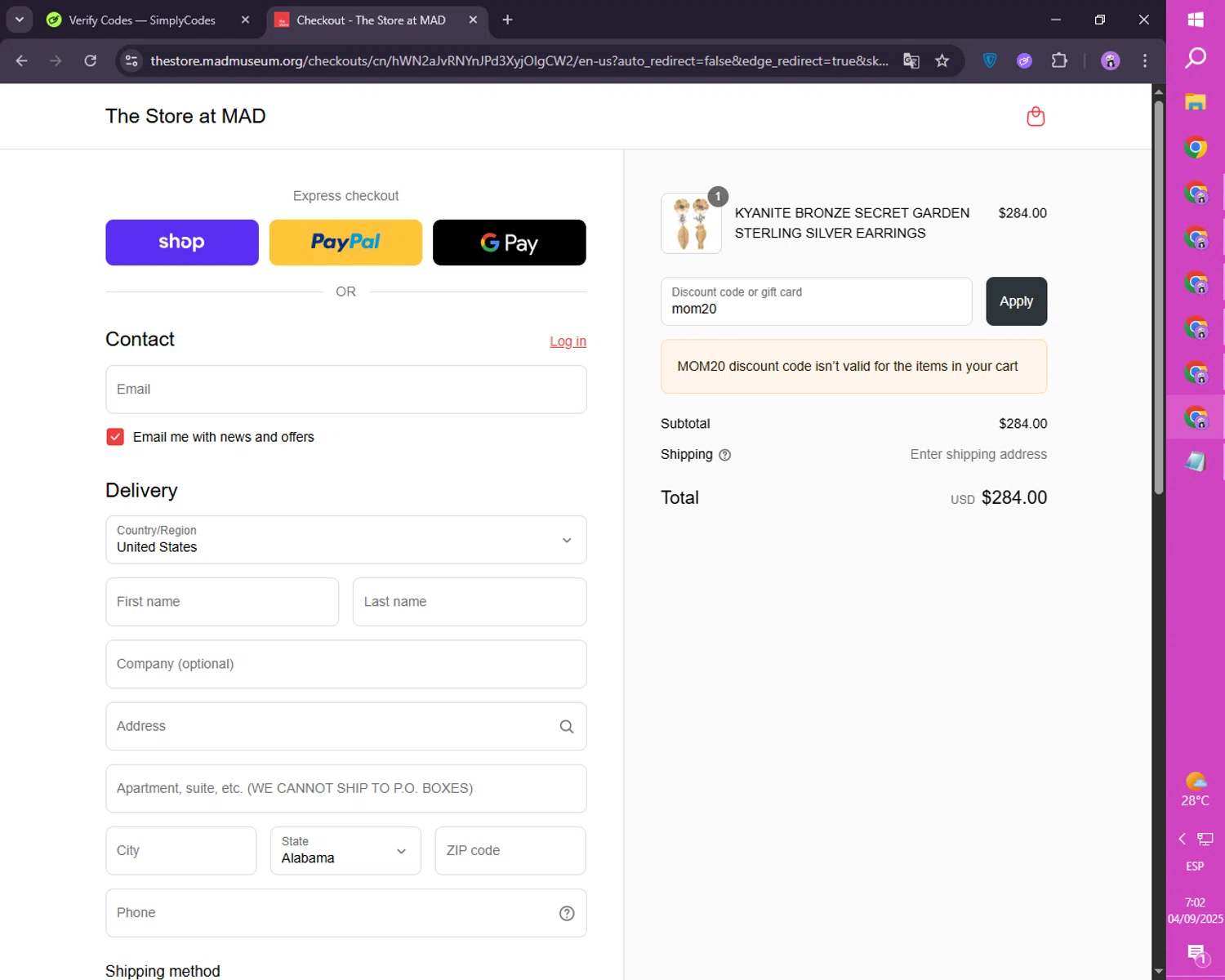Click the discount code field with mom20
Viewport: 1225px width, 980px height.
coord(817,301)
